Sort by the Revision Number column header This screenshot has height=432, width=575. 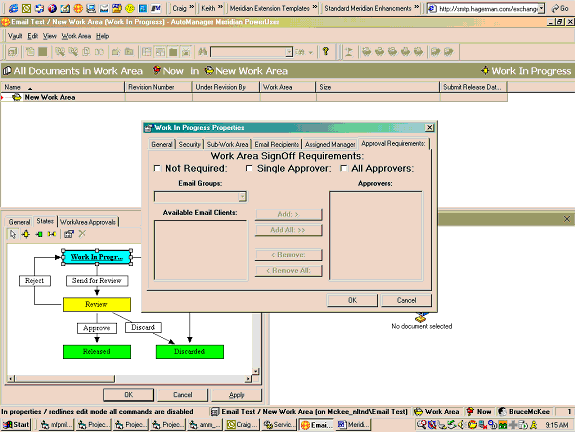pos(158,87)
